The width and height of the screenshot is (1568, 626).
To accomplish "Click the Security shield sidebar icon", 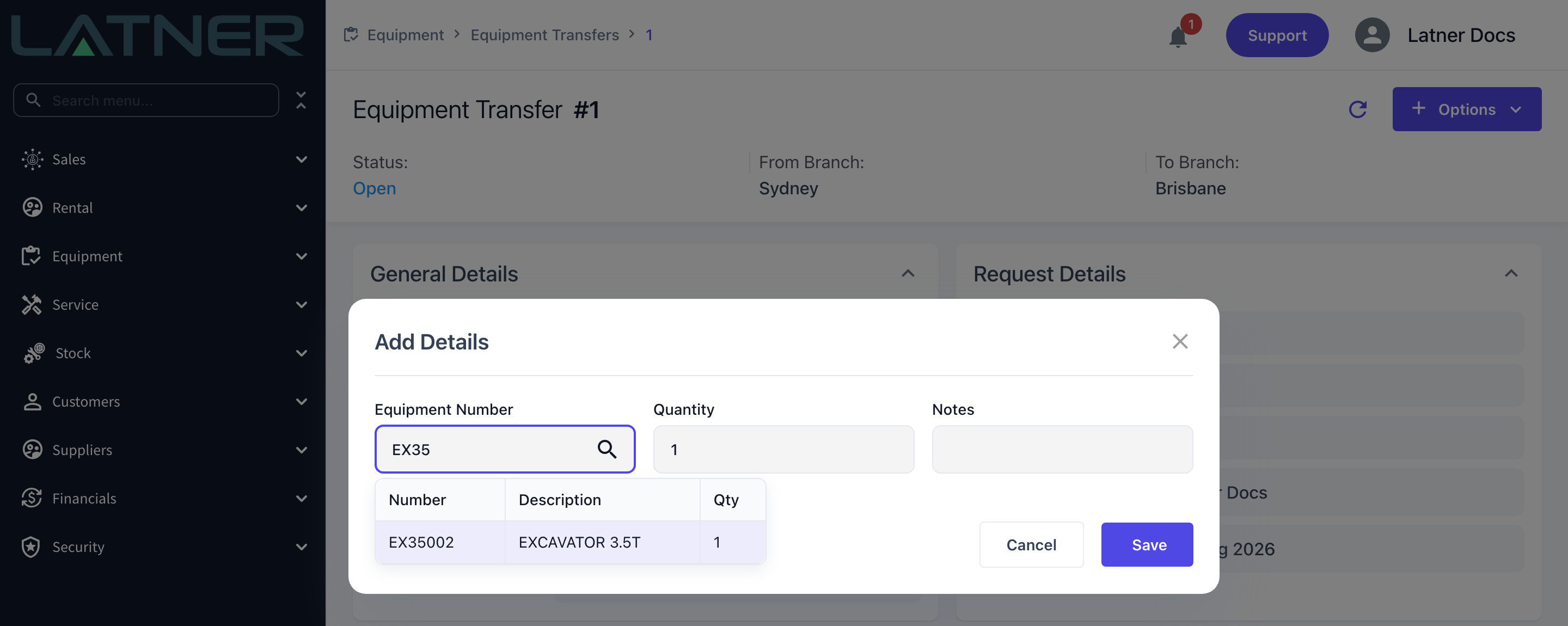I will (x=31, y=547).
